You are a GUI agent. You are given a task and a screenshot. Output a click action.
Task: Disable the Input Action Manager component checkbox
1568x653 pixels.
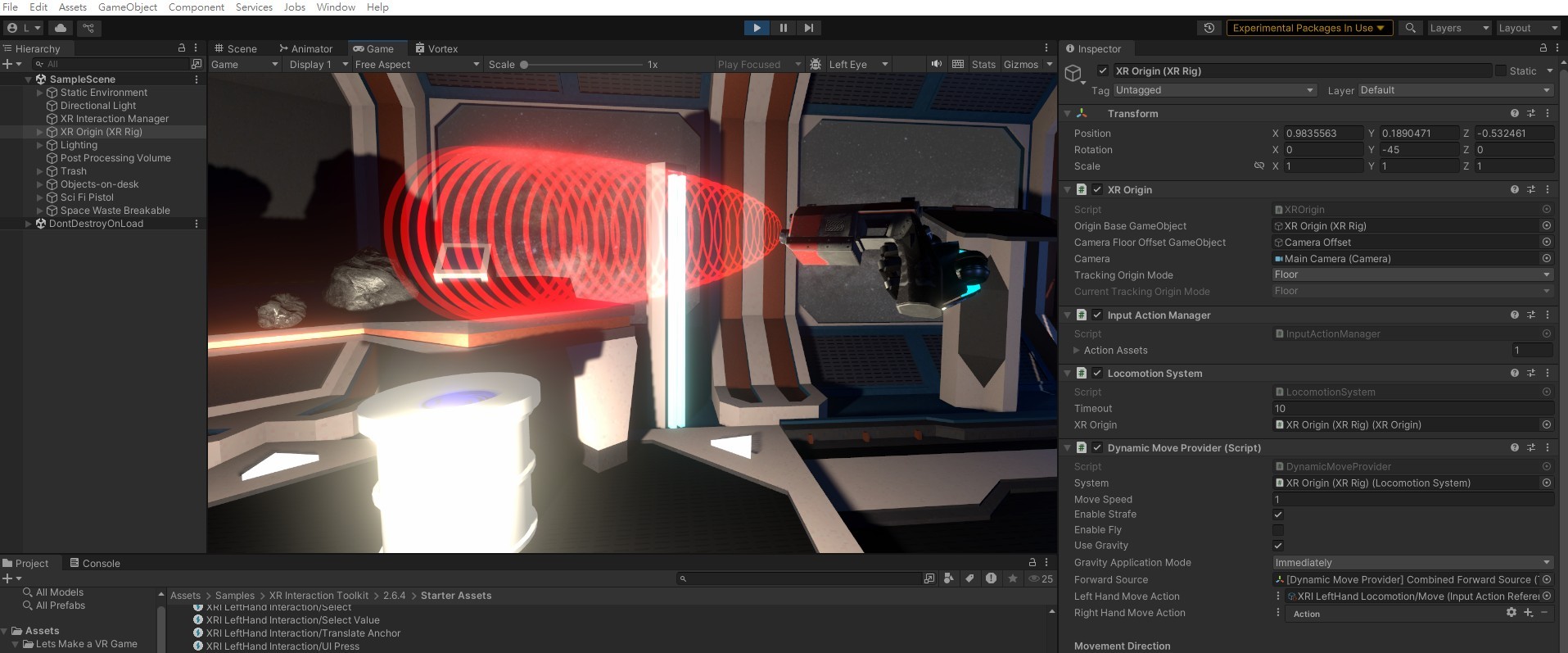coord(1097,315)
